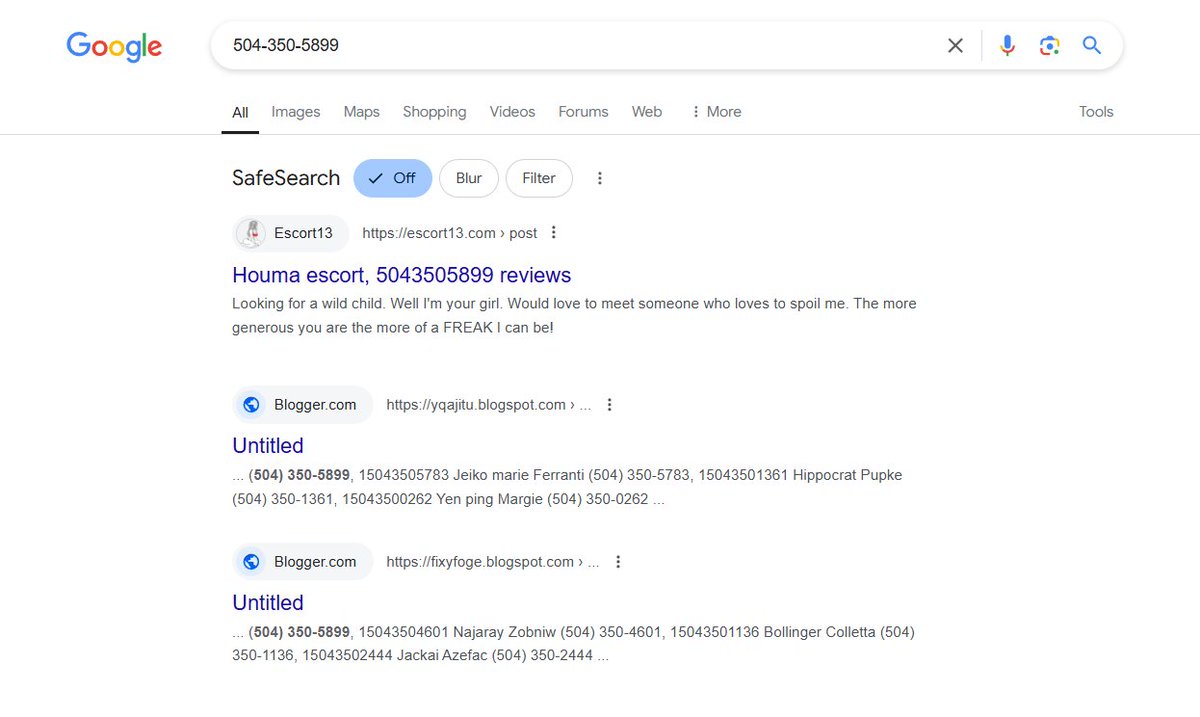The width and height of the screenshot is (1200, 717).
Task: Open the Tools options
Action: pos(1096,112)
